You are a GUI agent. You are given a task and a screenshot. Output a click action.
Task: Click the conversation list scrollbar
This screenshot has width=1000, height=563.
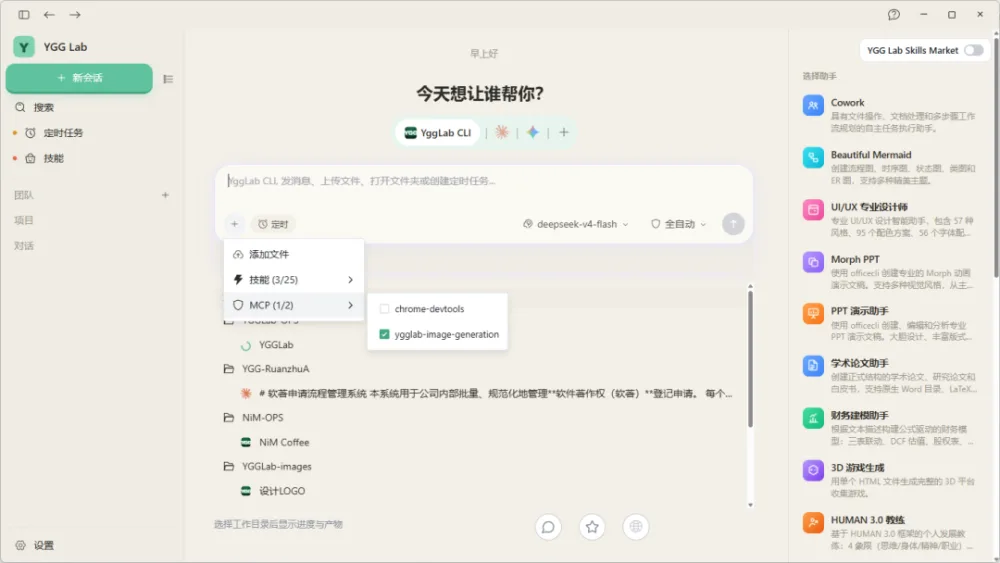tap(750, 359)
